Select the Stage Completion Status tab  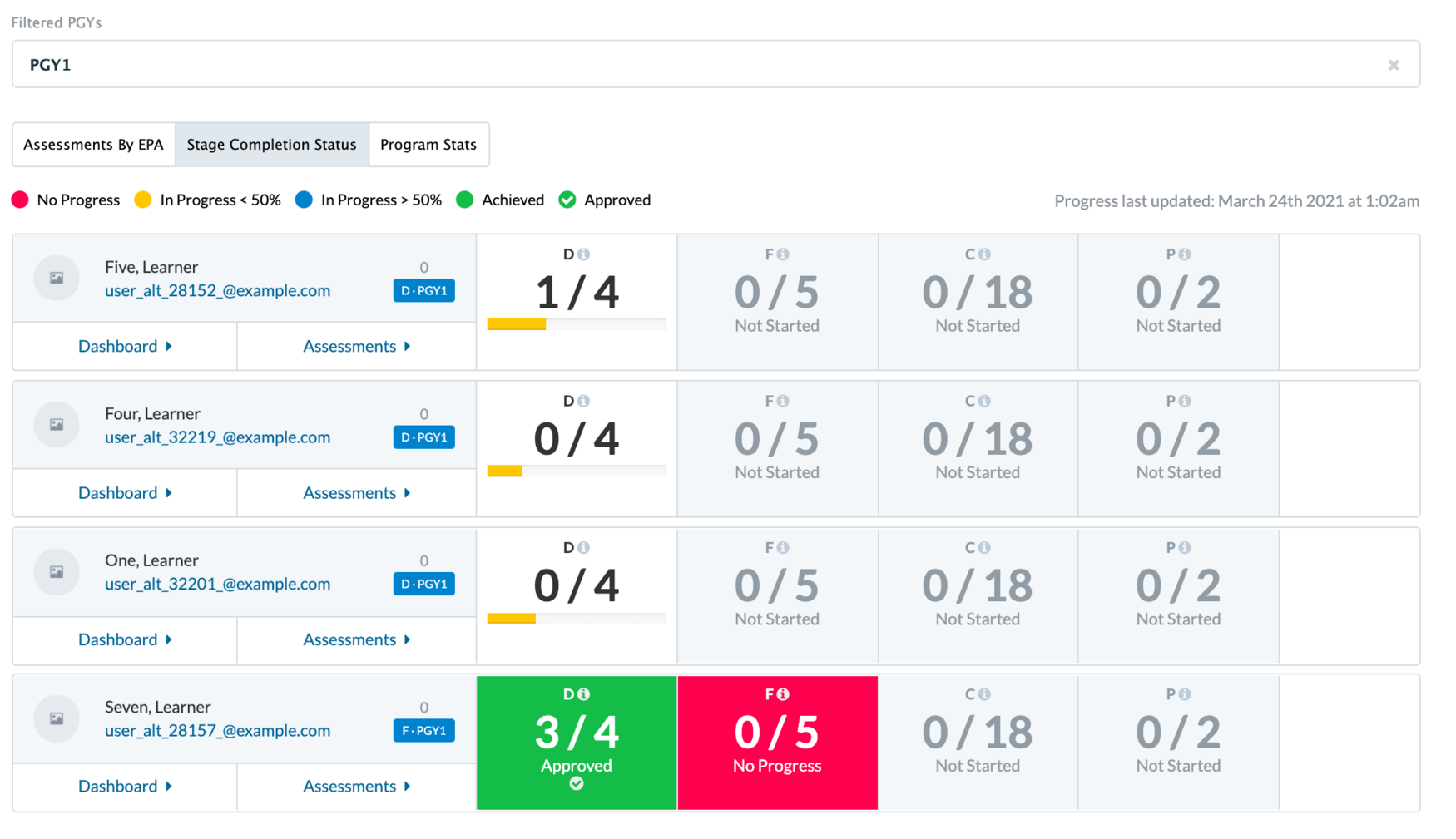coord(271,144)
